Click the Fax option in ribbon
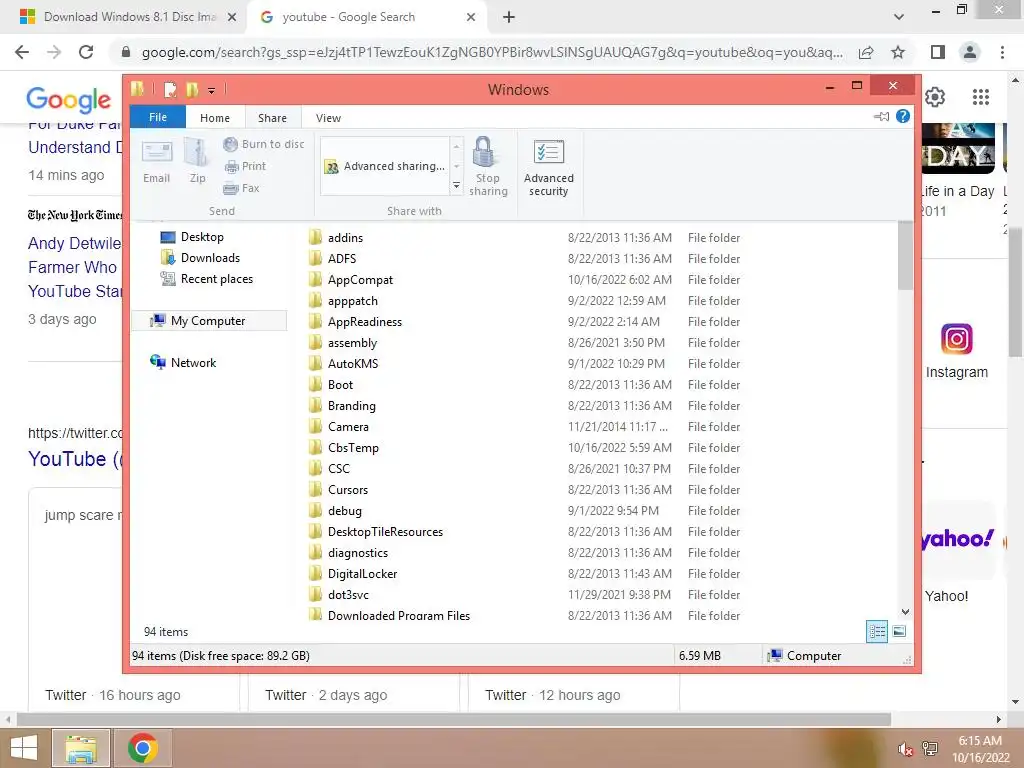Screen dimensions: 1024x768 pyautogui.click(x=241, y=188)
